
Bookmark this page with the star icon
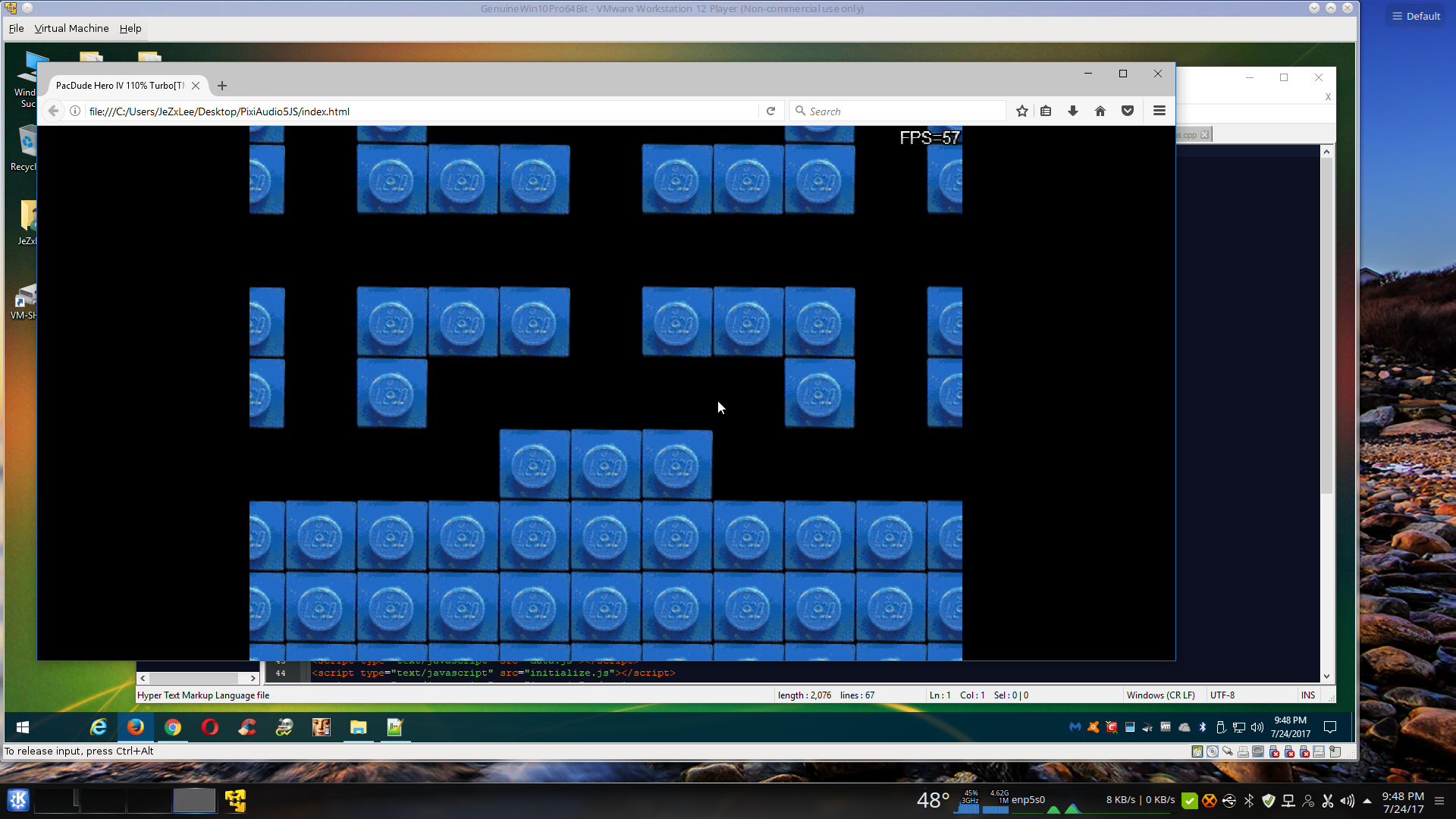click(1022, 111)
